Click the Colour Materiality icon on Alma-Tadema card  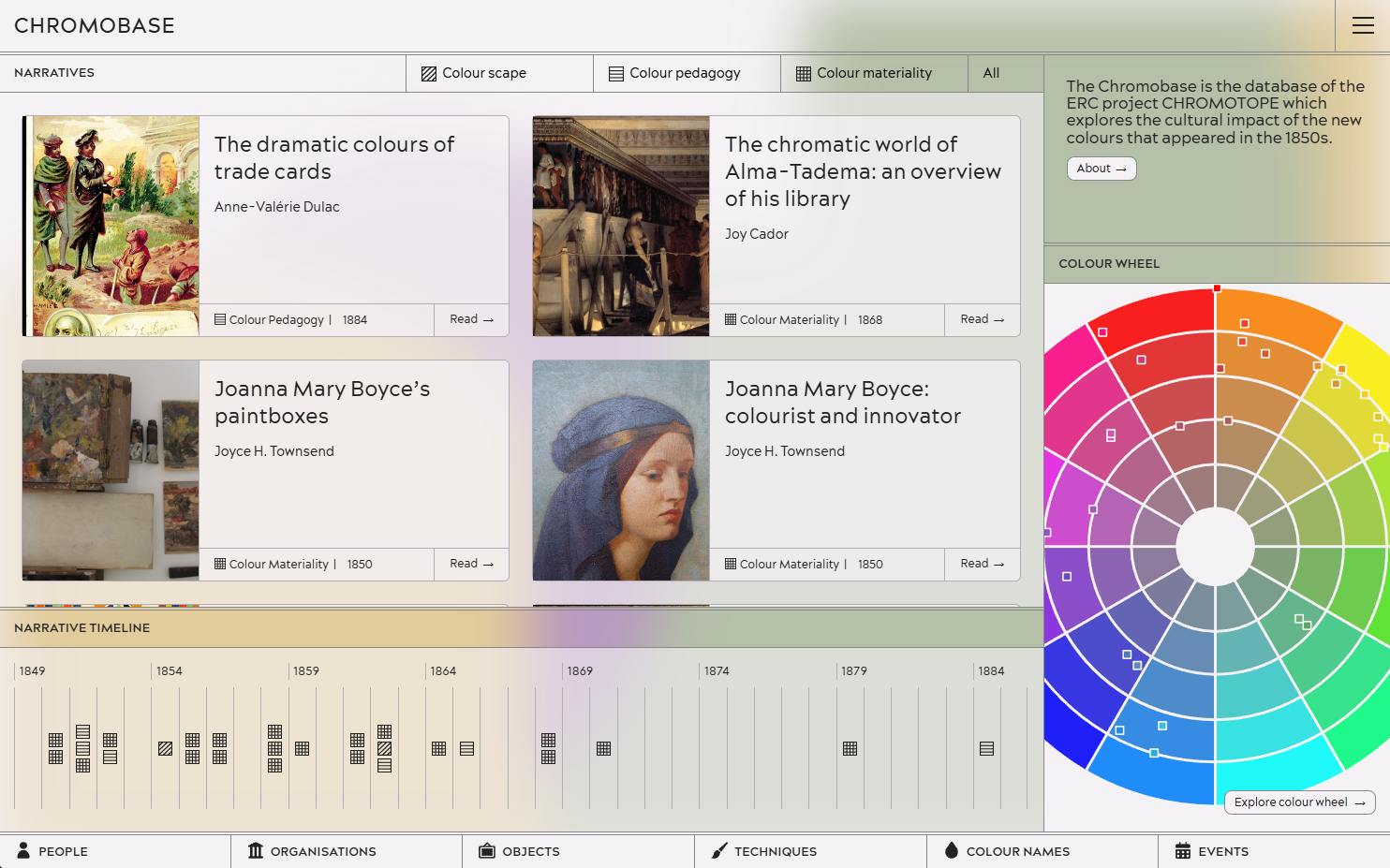click(731, 319)
